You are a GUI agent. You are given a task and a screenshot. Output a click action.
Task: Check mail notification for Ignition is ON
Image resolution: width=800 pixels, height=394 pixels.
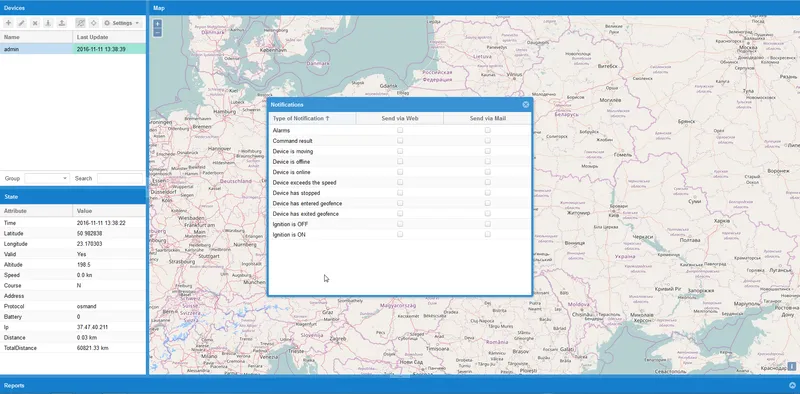point(488,234)
